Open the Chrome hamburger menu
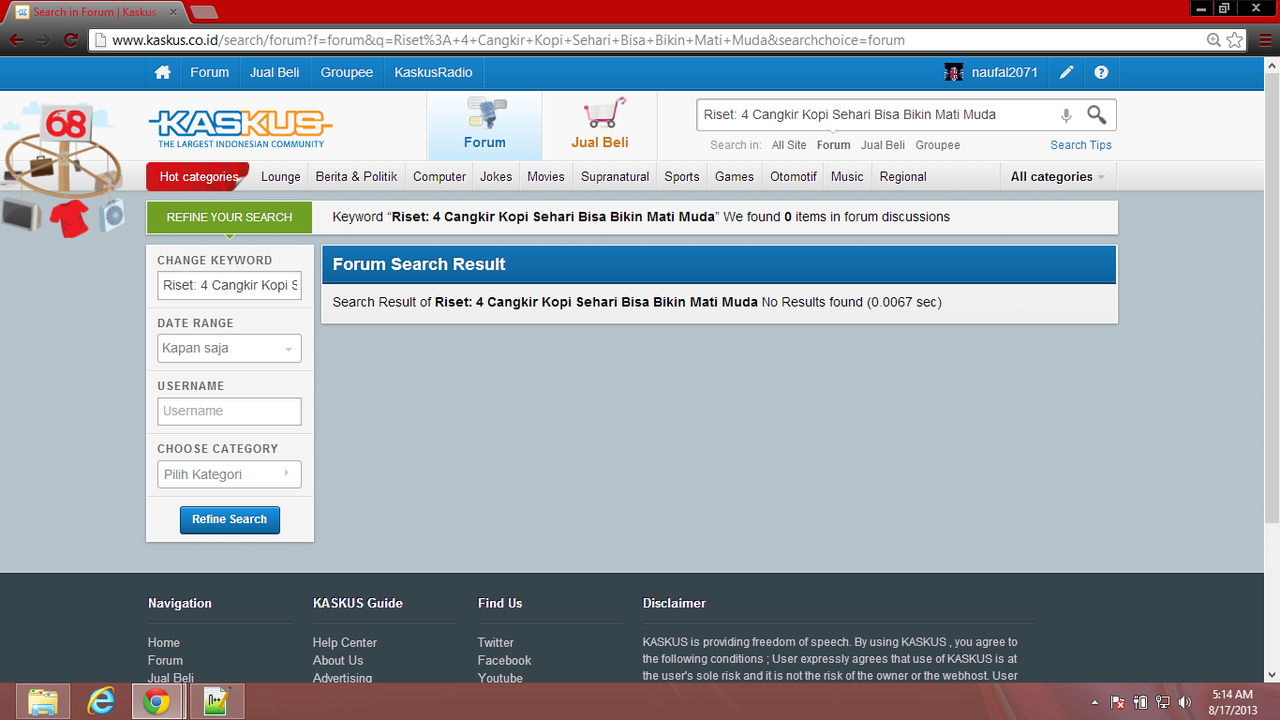Image resolution: width=1280 pixels, height=720 pixels. pyautogui.click(x=1264, y=40)
